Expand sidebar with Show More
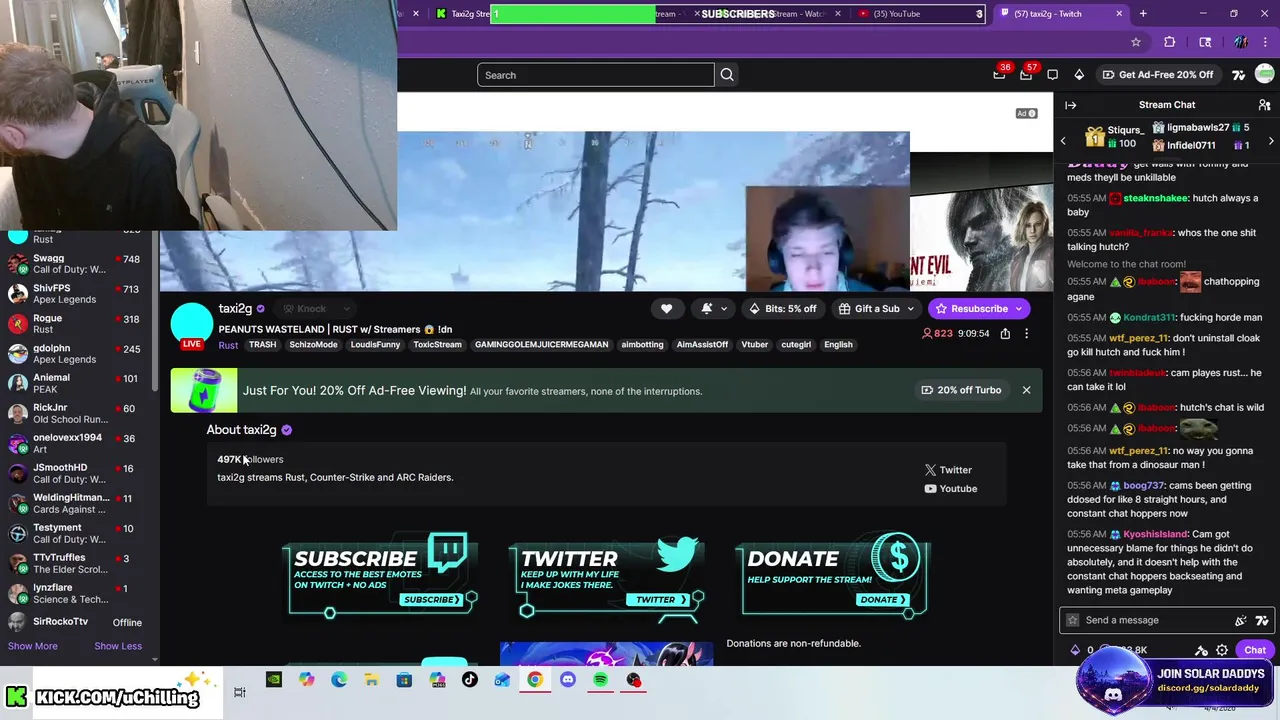Image resolution: width=1280 pixels, height=720 pixels. point(33,646)
